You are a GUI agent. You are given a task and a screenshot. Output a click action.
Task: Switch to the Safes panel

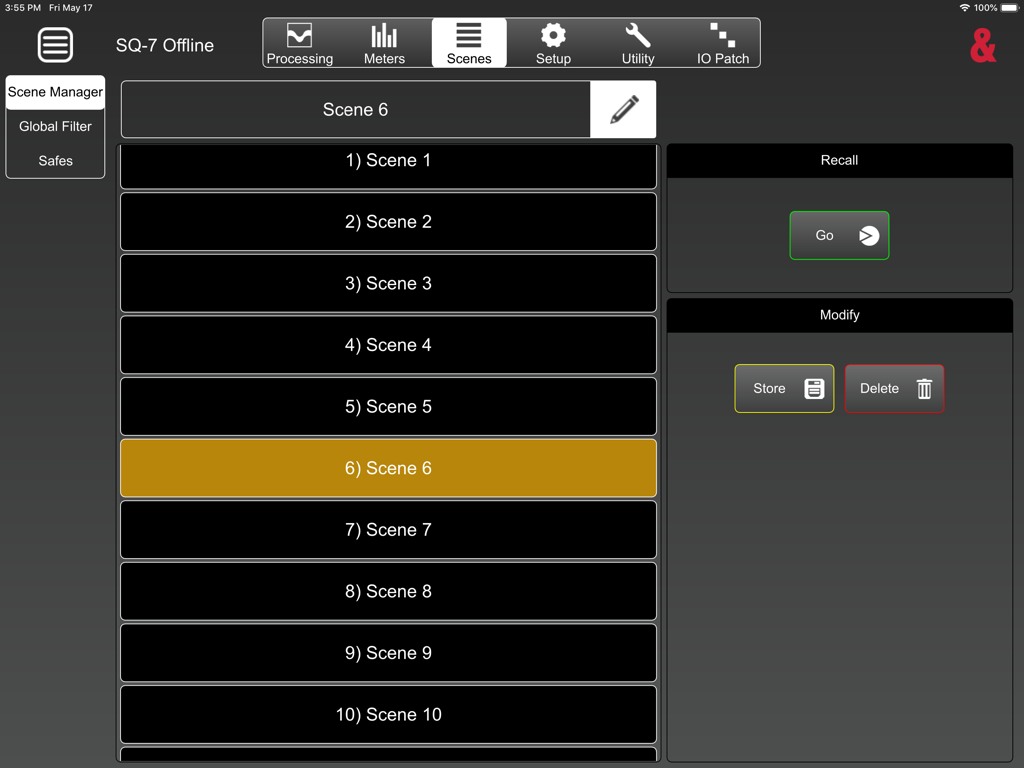click(x=55, y=160)
